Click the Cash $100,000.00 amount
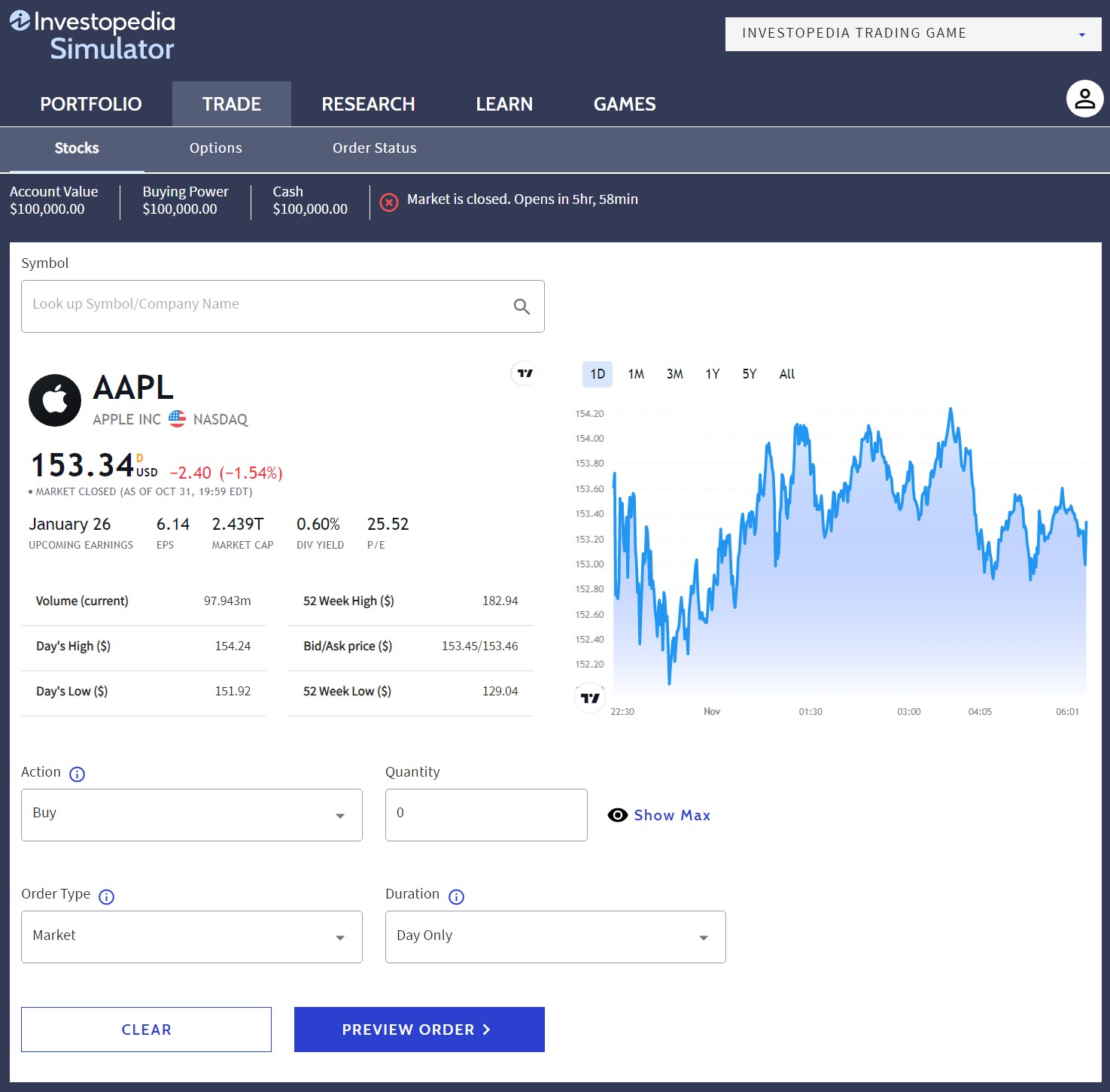Viewport: 1110px width, 1092px height. [x=310, y=209]
